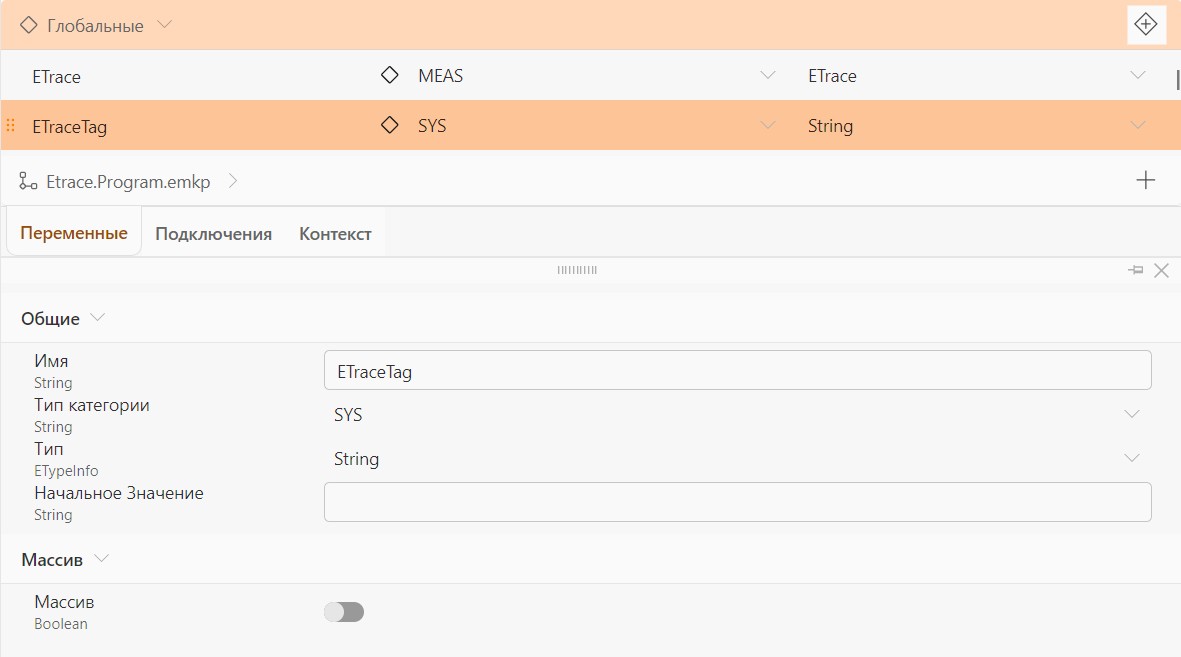The height and width of the screenshot is (657, 1181).
Task: Switch to the Переменные tab
Action: pos(74,234)
